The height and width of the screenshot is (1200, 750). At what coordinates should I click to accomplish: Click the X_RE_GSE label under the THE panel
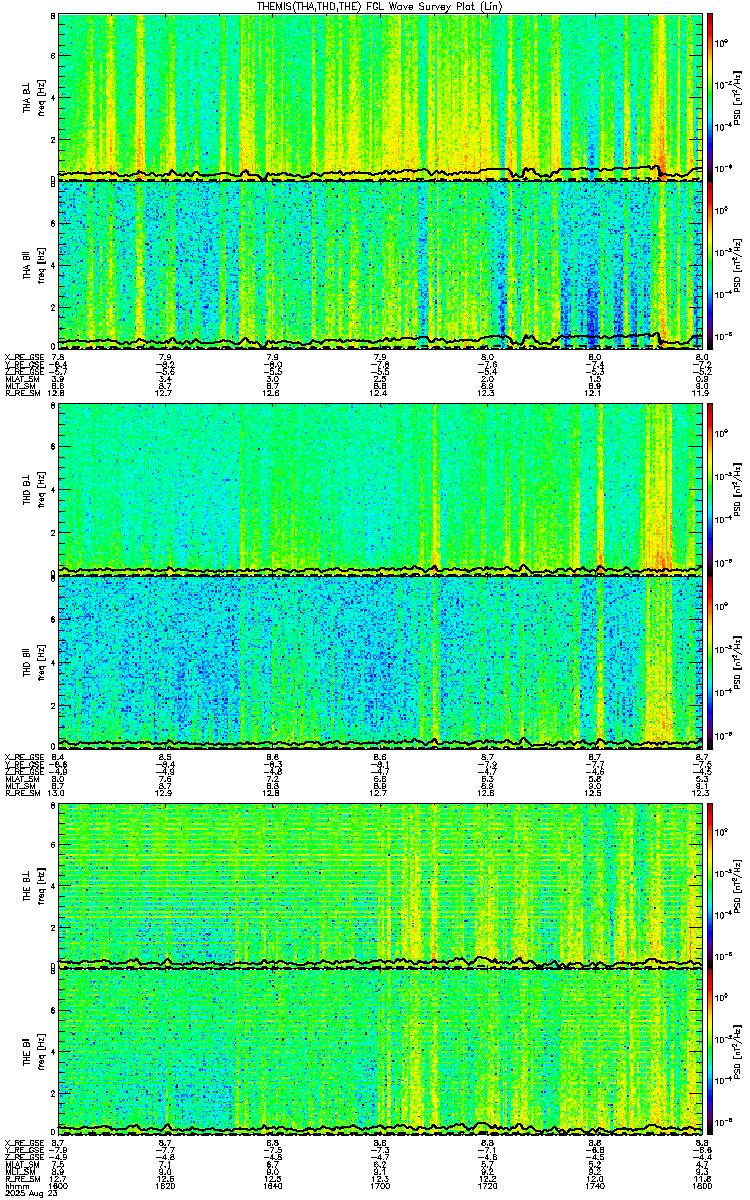click(22, 1141)
